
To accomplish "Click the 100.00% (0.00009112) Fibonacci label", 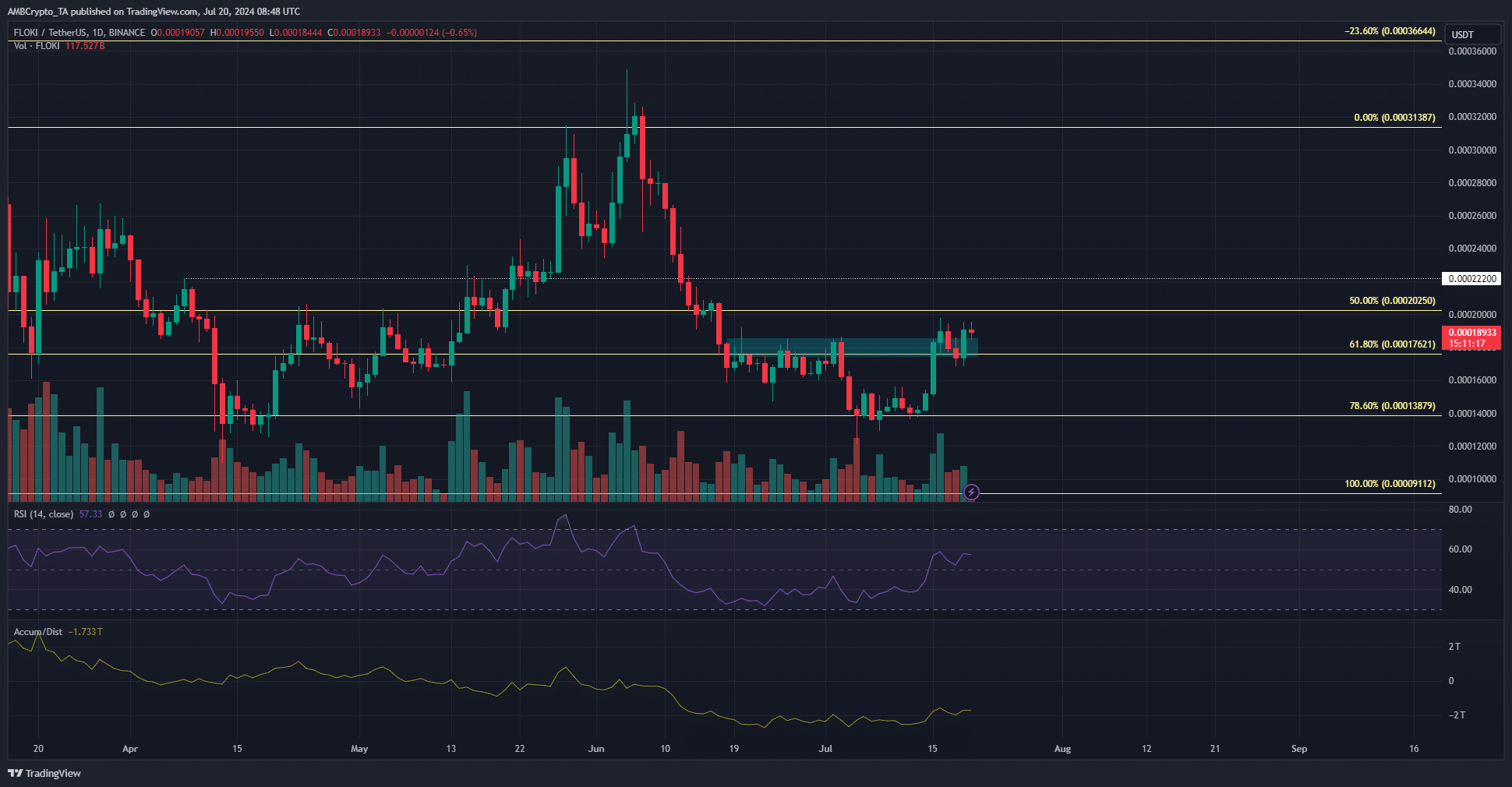I will point(1390,484).
